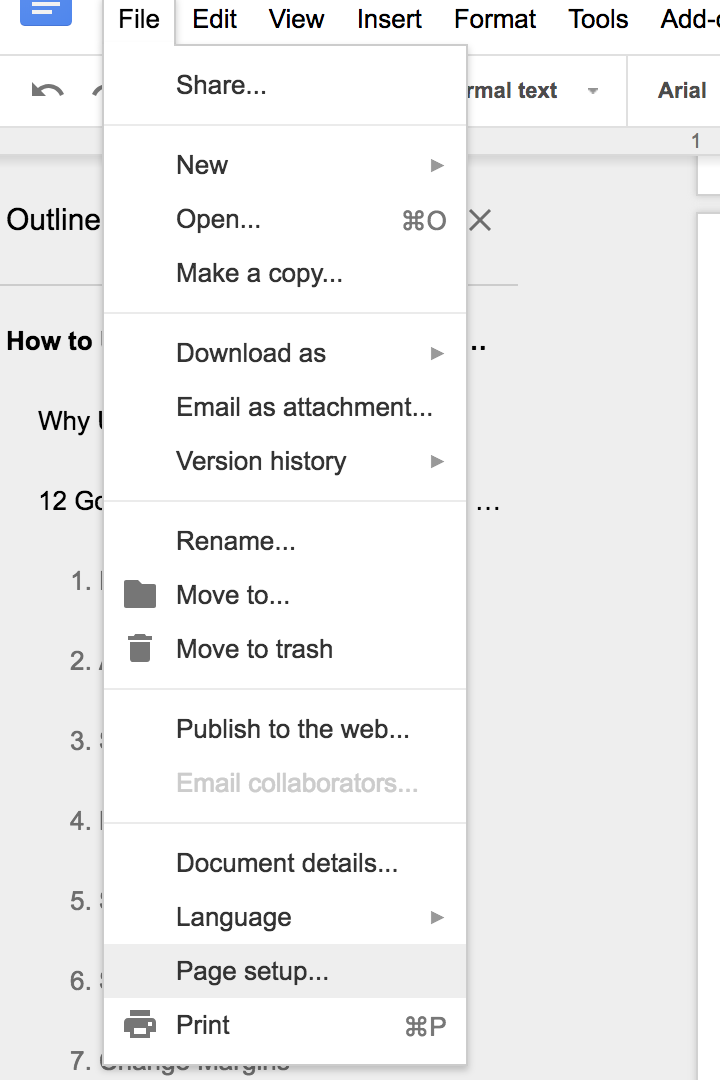Expand the Download as submenu arrow
This screenshot has width=720, height=1080.
click(437, 353)
